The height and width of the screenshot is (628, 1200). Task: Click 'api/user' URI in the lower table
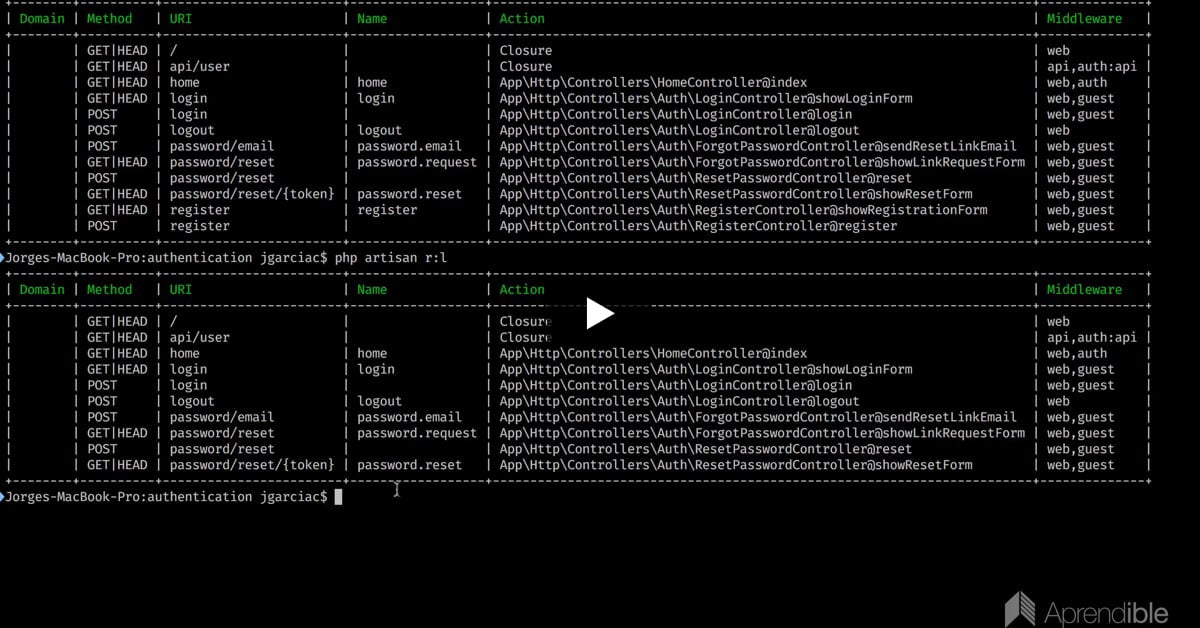(x=199, y=337)
